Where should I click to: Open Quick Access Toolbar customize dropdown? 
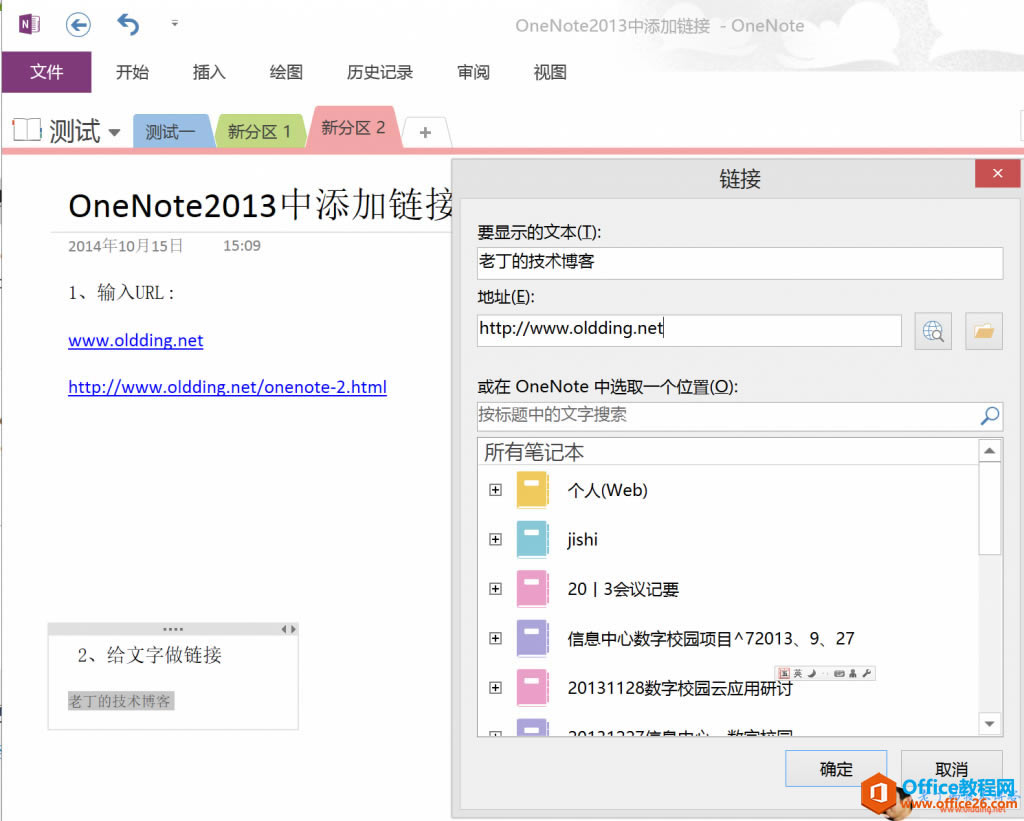point(174,24)
